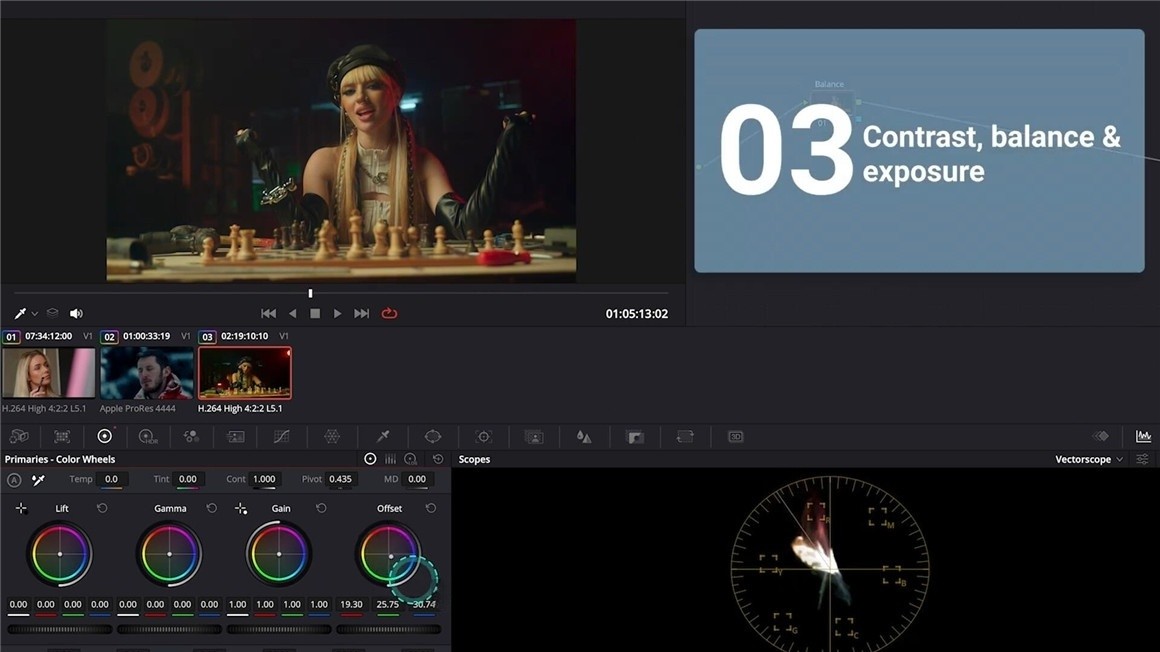The height and width of the screenshot is (652, 1160).
Task: Open the Qualifier eyedropper palette
Action: (382, 437)
